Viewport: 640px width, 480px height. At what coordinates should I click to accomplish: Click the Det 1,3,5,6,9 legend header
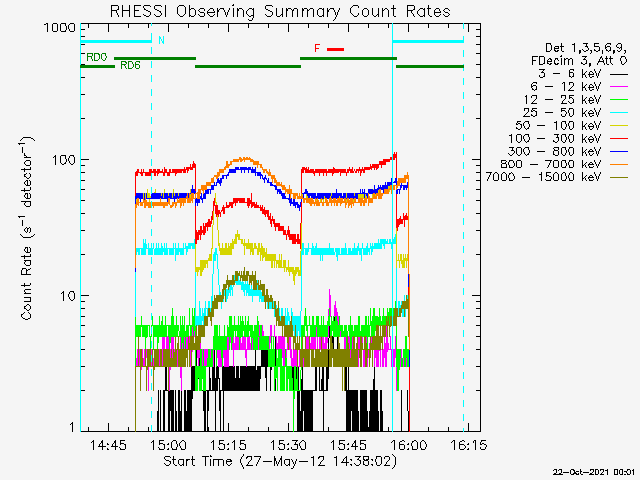pyautogui.click(x=586, y=48)
